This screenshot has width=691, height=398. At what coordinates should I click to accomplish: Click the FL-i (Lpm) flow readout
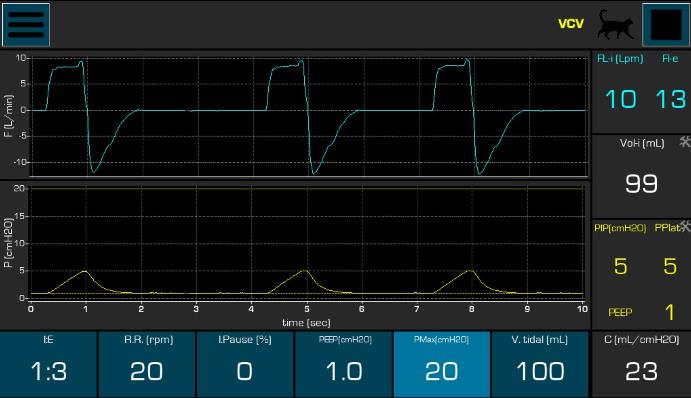tap(620, 98)
